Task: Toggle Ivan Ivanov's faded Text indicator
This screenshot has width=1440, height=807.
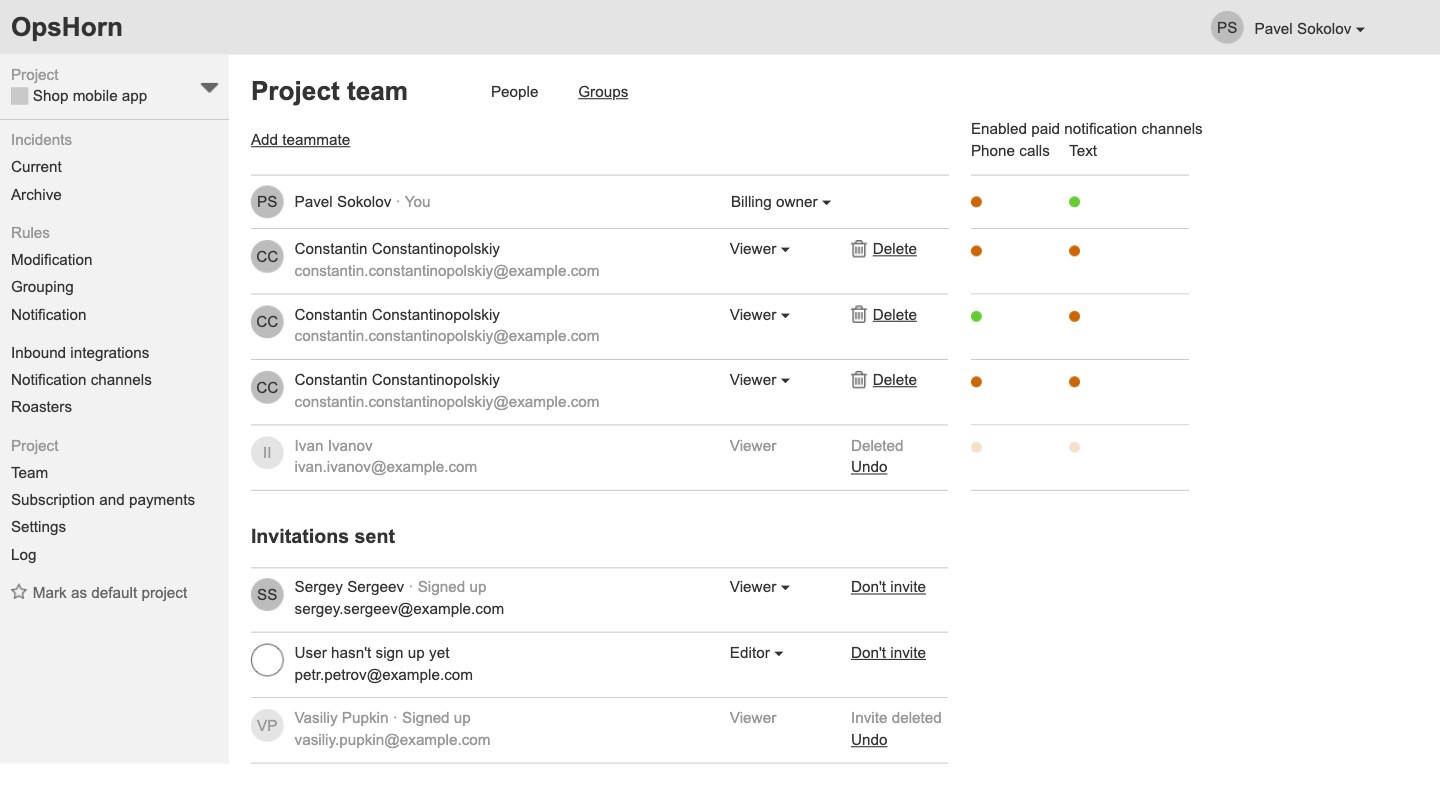Action: pos(1074,447)
